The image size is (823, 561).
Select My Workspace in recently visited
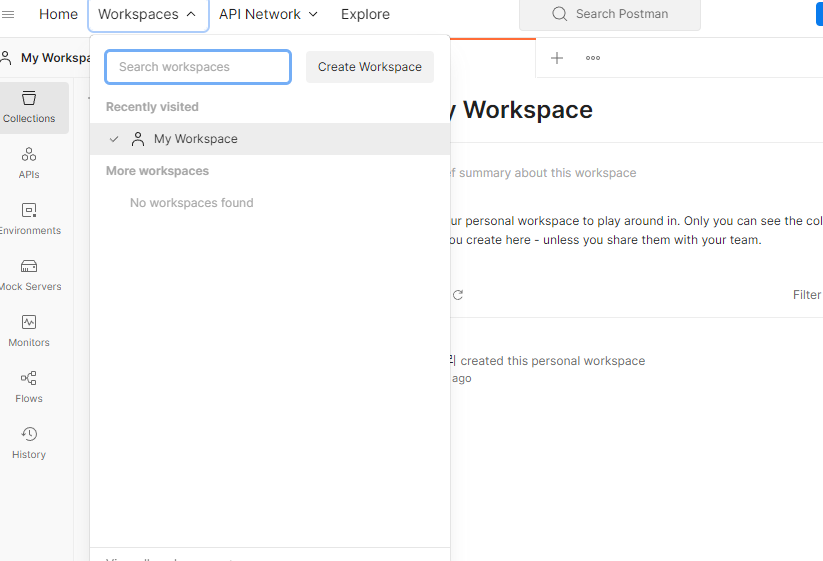270,139
